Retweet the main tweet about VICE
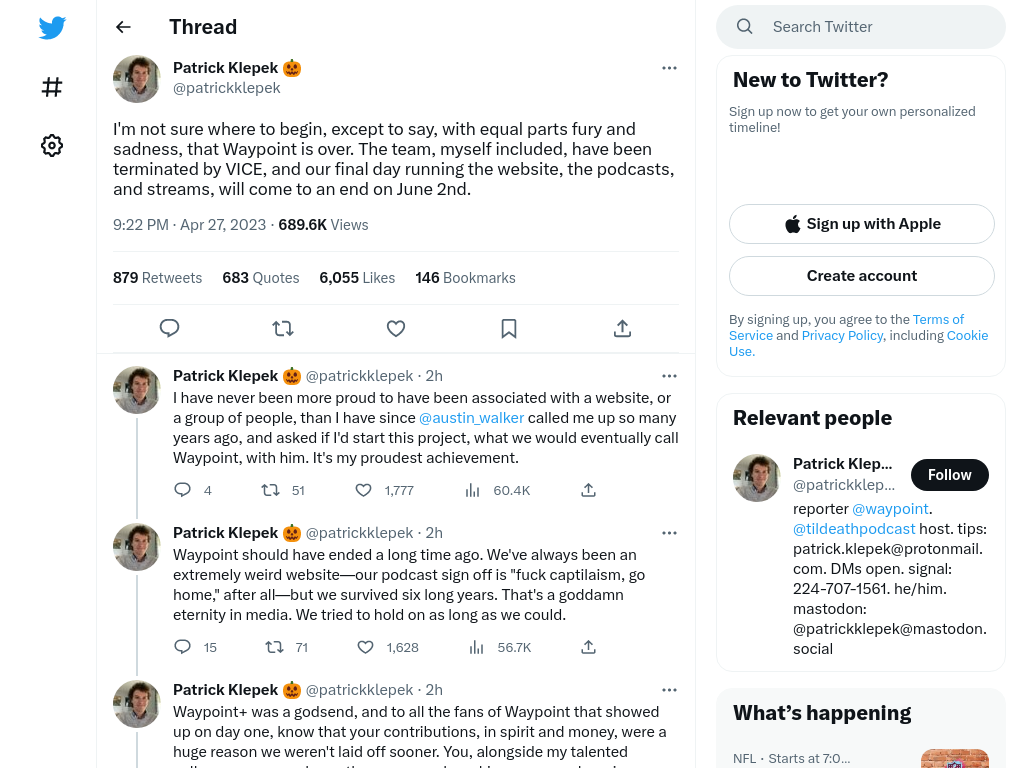This screenshot has height=768, width=1024. click(283, 328)
